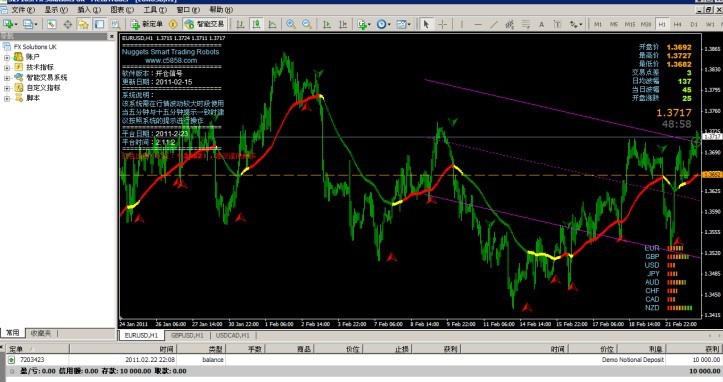Toggle the Data Window crosshair-circle icon
This screenshot has height=382, width=723.
68,24
